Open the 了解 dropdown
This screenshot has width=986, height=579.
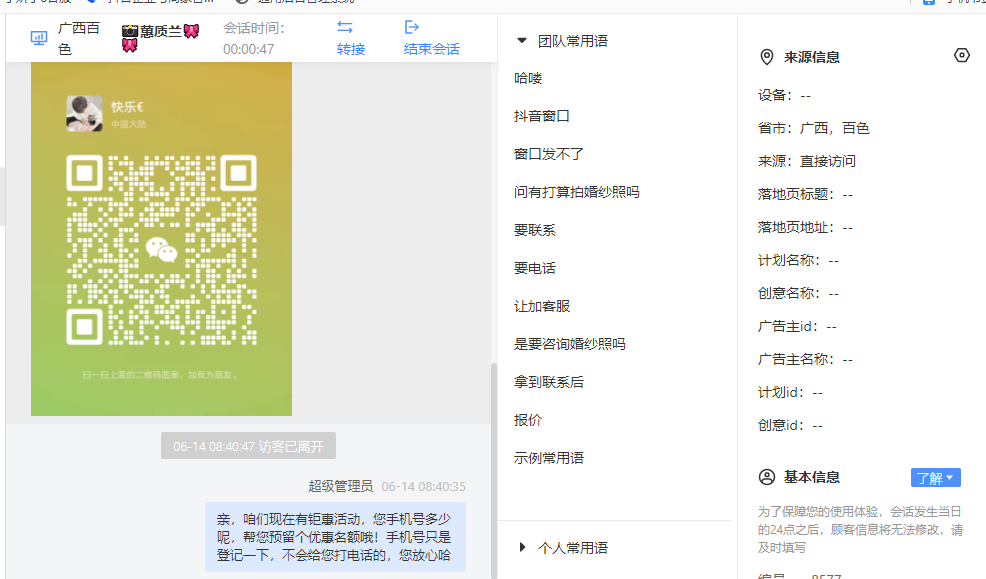(x=935, y=478)
